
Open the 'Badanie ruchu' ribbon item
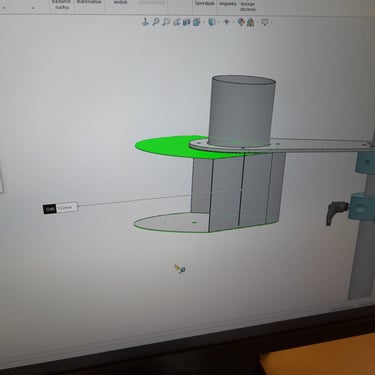(62, 4)
